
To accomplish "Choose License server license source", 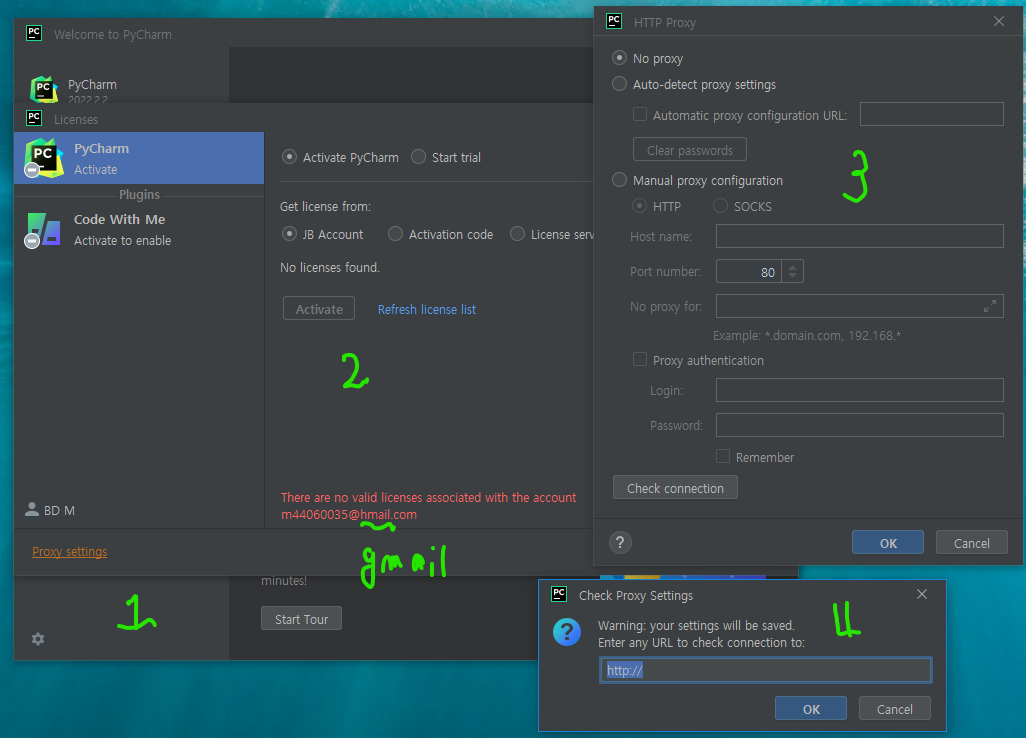I will click(517, 234).
